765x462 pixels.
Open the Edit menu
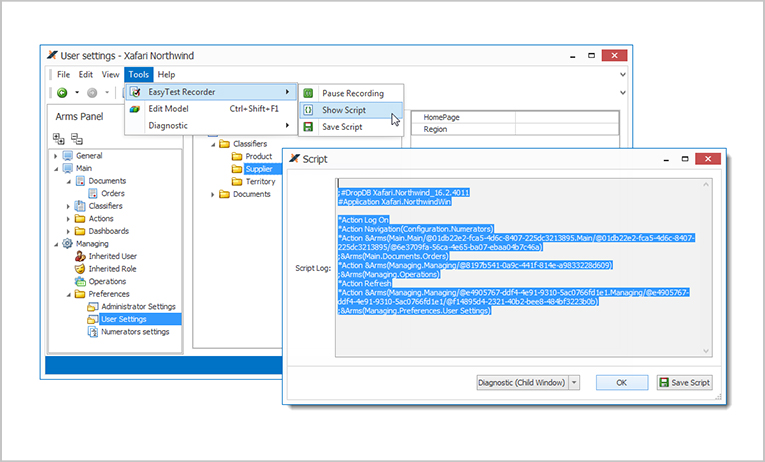point(86,75)
